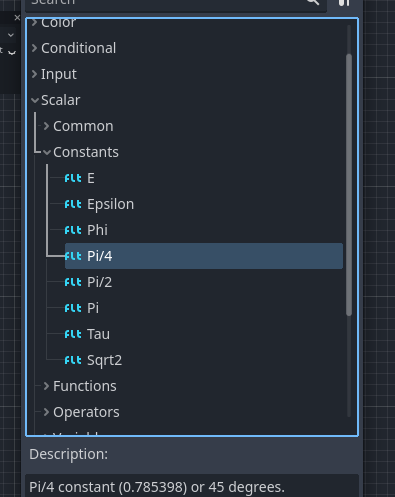Click the float icon beside Pi/2
The width and height of the screenshot is (395, 497).
[x=73, y=282]
